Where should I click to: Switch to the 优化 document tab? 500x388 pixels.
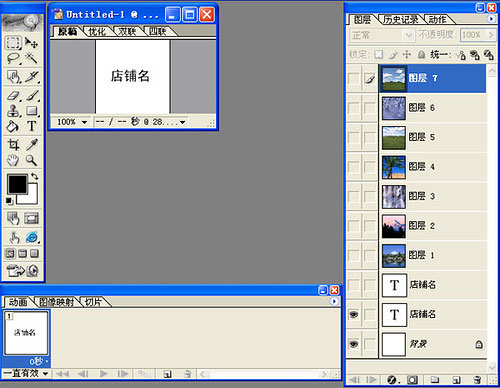pyautogui.click(x=97, y=32)
